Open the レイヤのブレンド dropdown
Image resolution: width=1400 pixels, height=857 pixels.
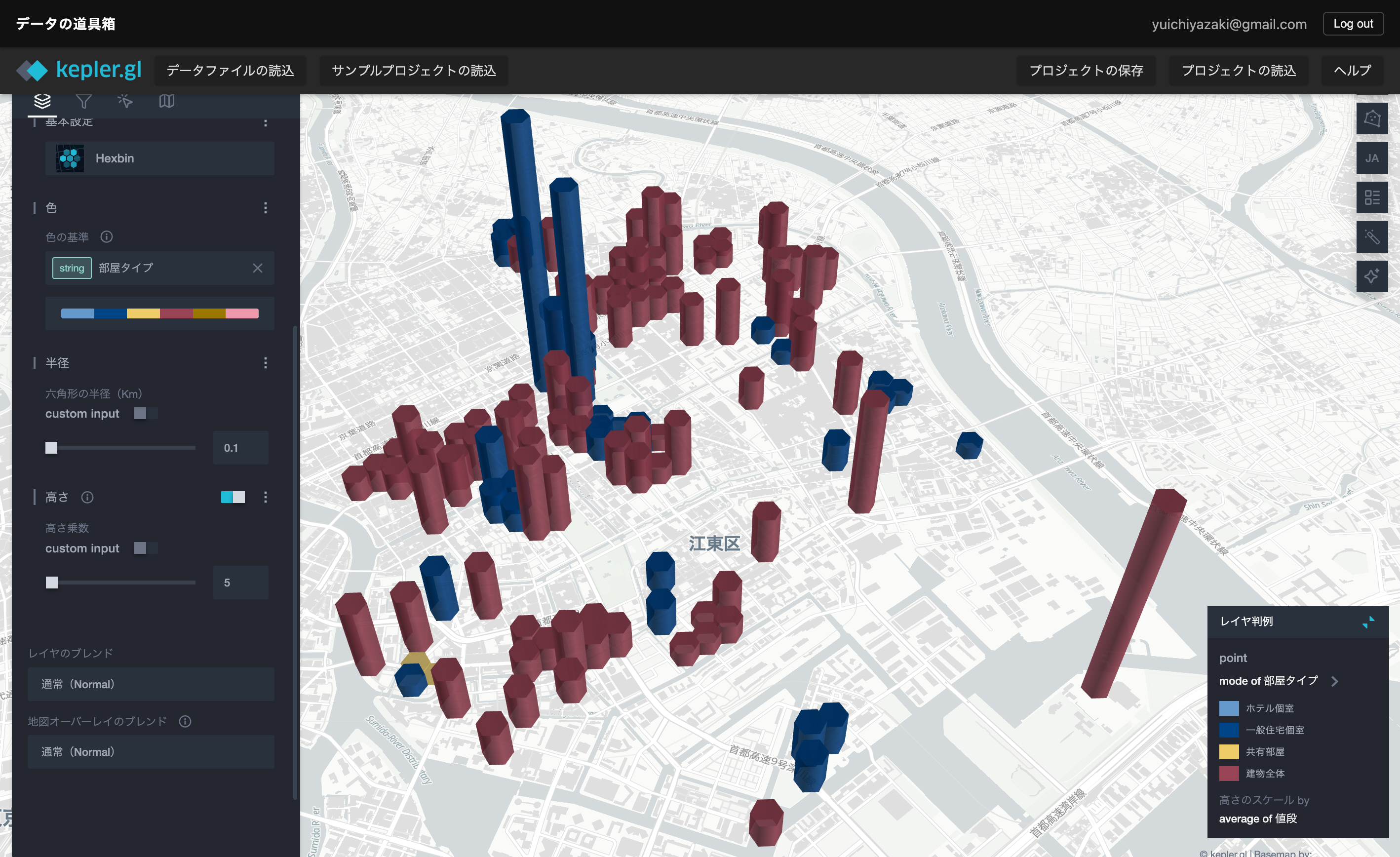coord(151,684)
